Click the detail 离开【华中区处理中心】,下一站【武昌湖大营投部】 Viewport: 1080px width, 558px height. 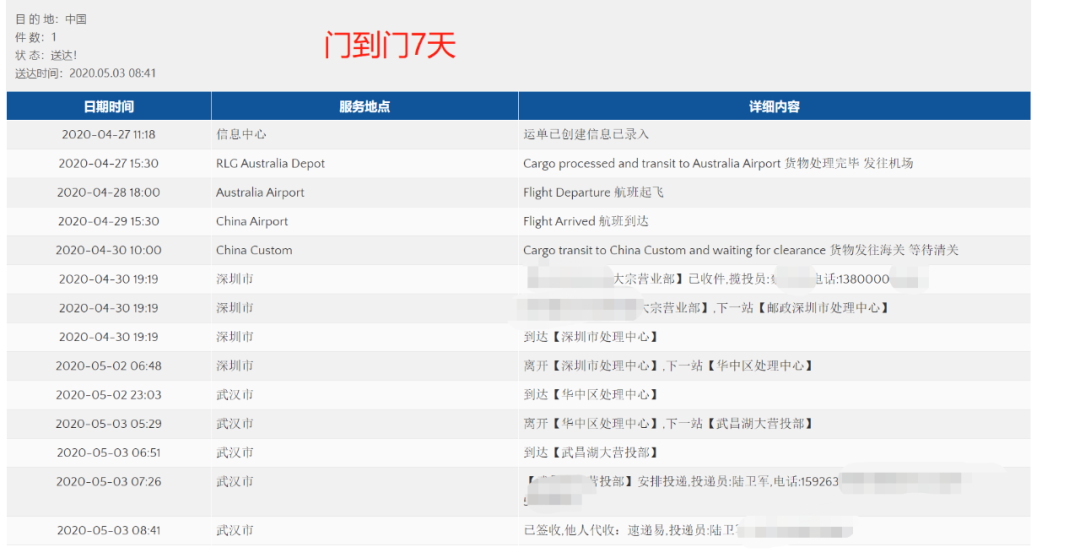pos(668,424)
